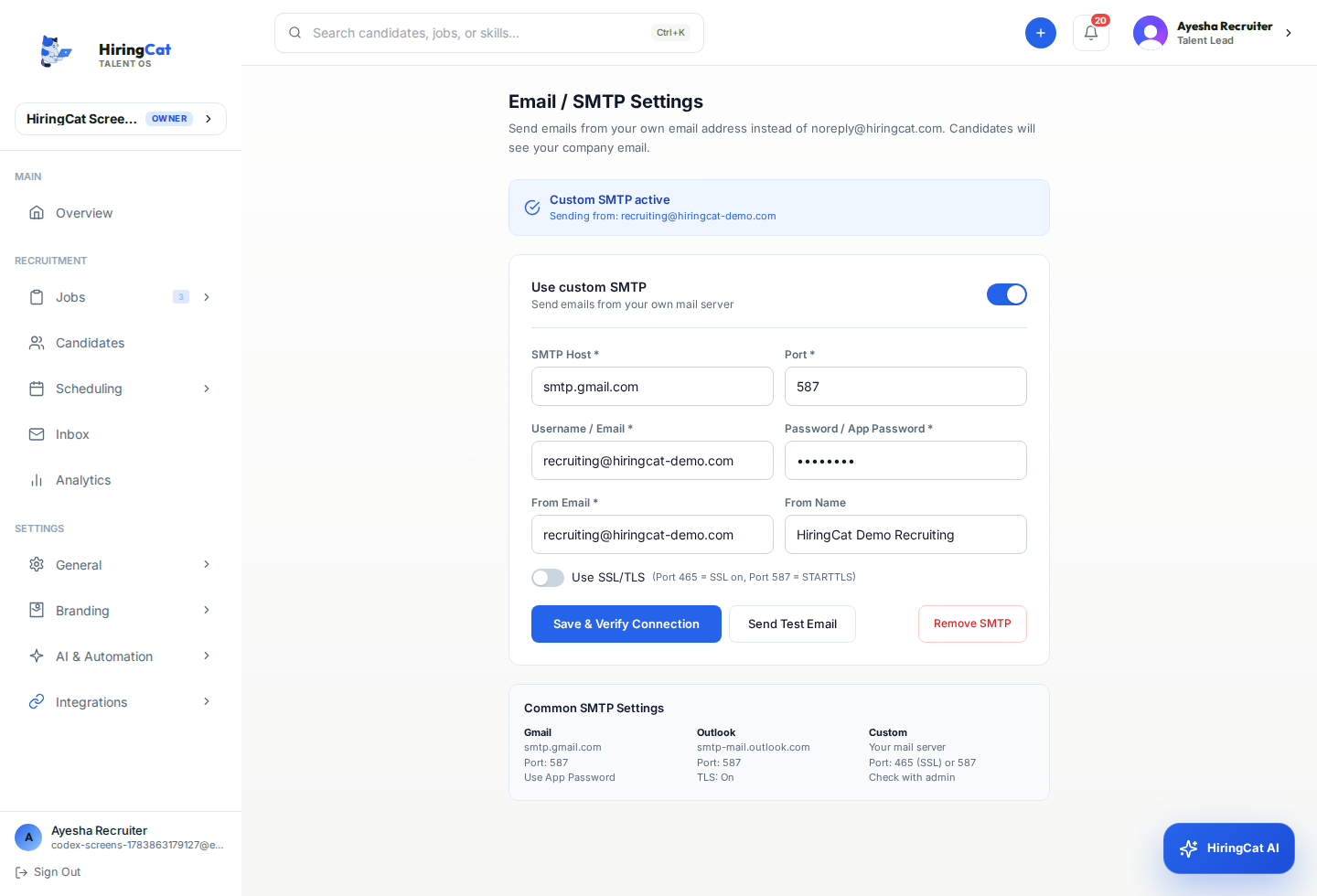Click 'Sending from: recruiting@hiringcat-demo.com' text

tap(662, 217)
